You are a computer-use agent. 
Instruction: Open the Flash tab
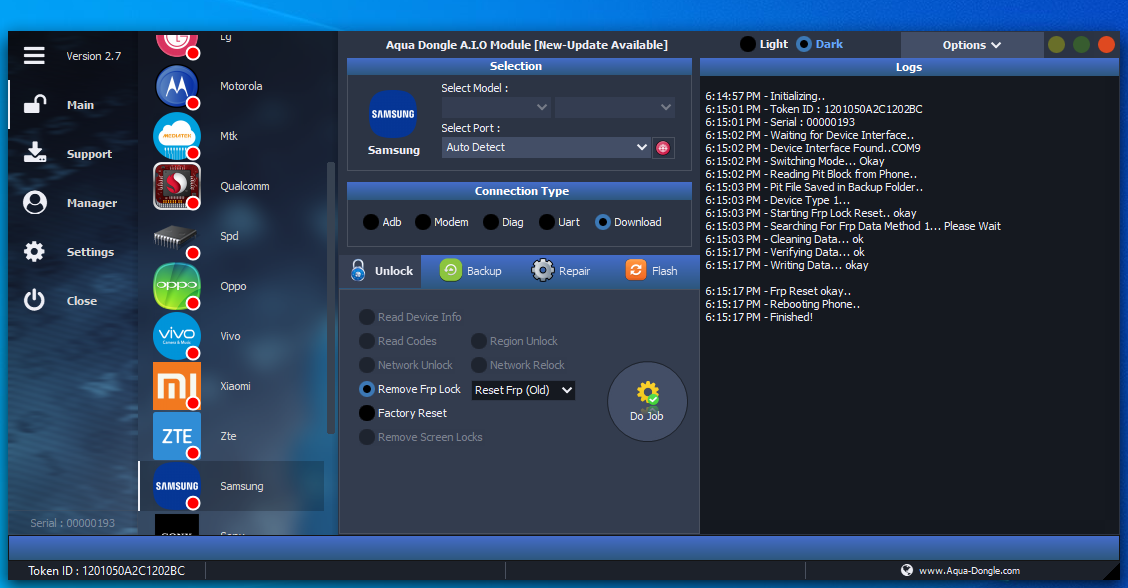(x=652, y=271)
